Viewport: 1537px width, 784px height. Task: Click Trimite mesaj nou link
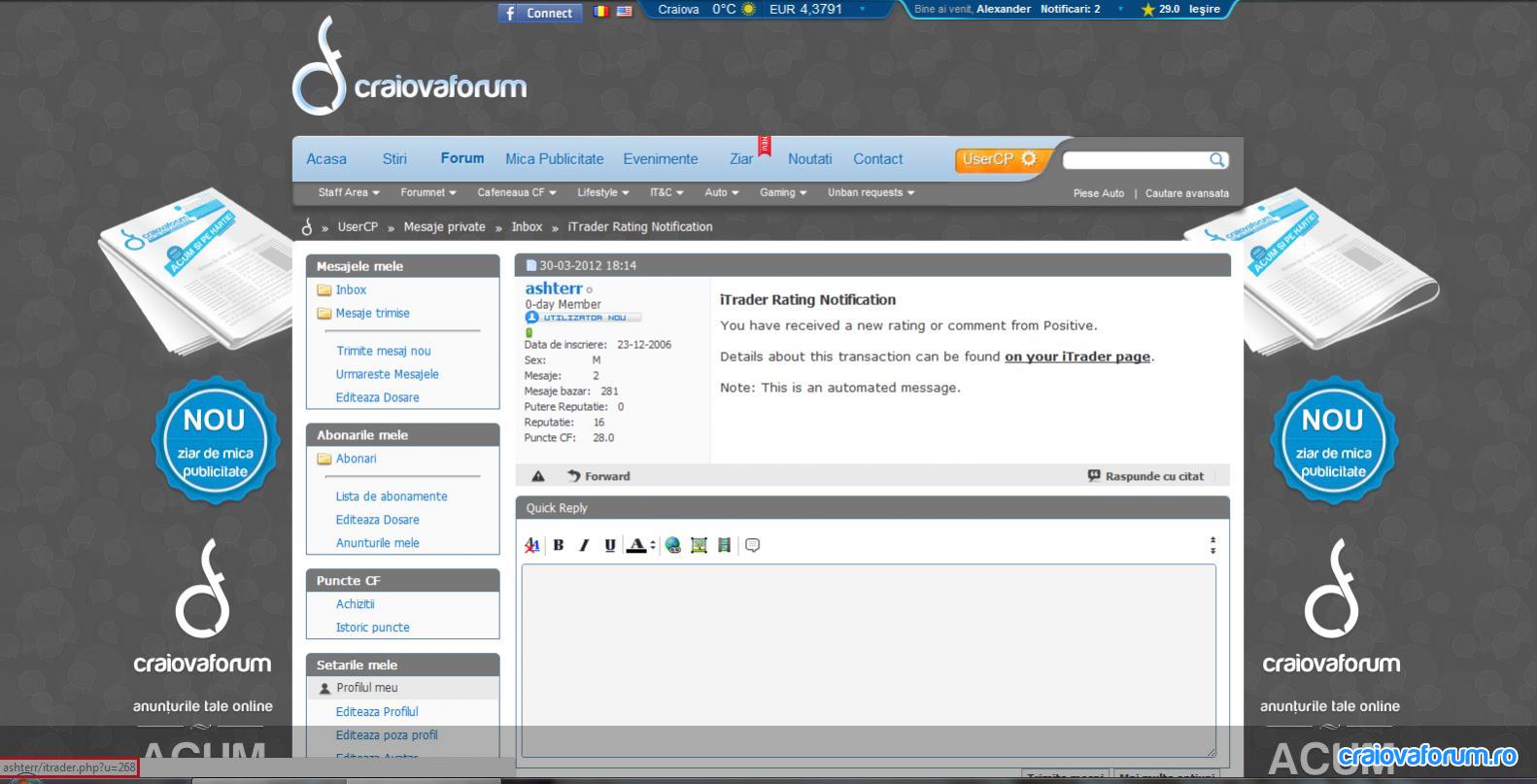click(x=384, y=351)
